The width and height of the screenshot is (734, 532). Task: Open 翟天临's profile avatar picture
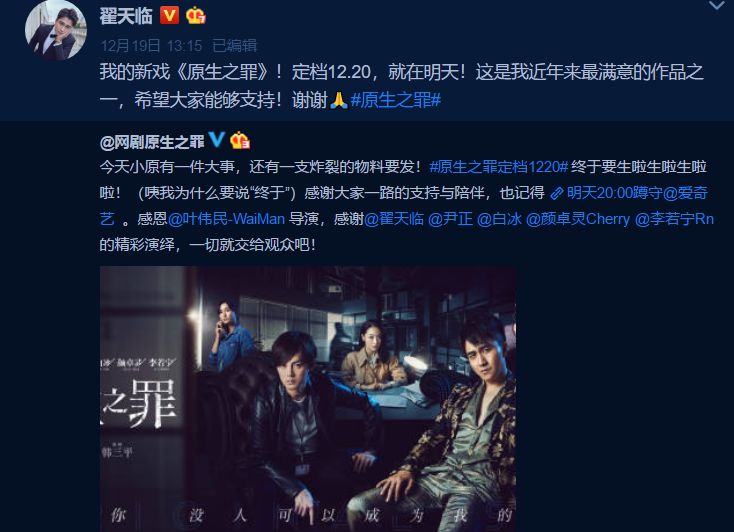[56, 30]
